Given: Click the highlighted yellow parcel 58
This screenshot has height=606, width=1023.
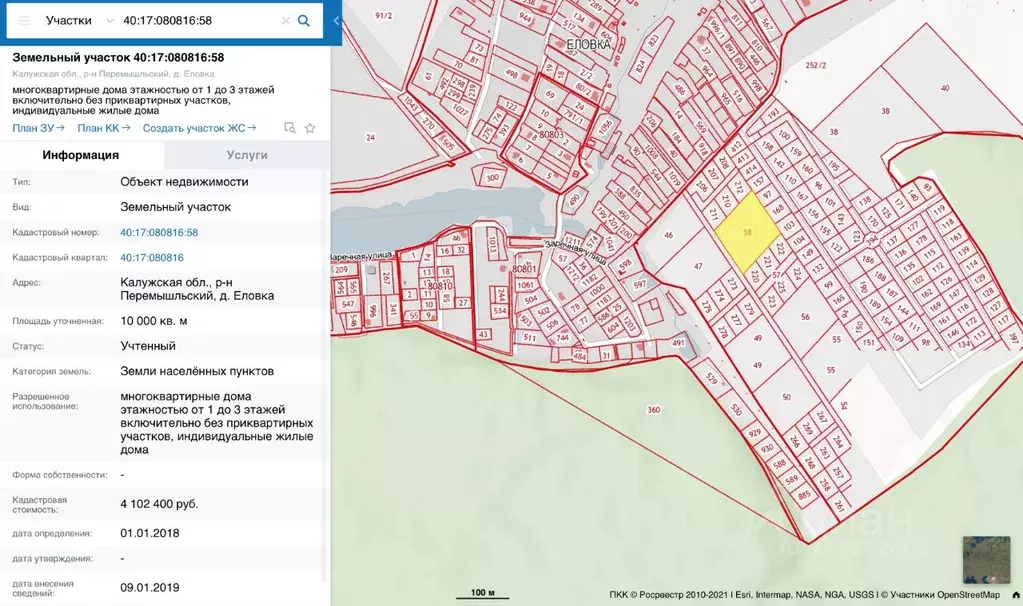Looking at the screenshot, I should click(x=747, y=231).
